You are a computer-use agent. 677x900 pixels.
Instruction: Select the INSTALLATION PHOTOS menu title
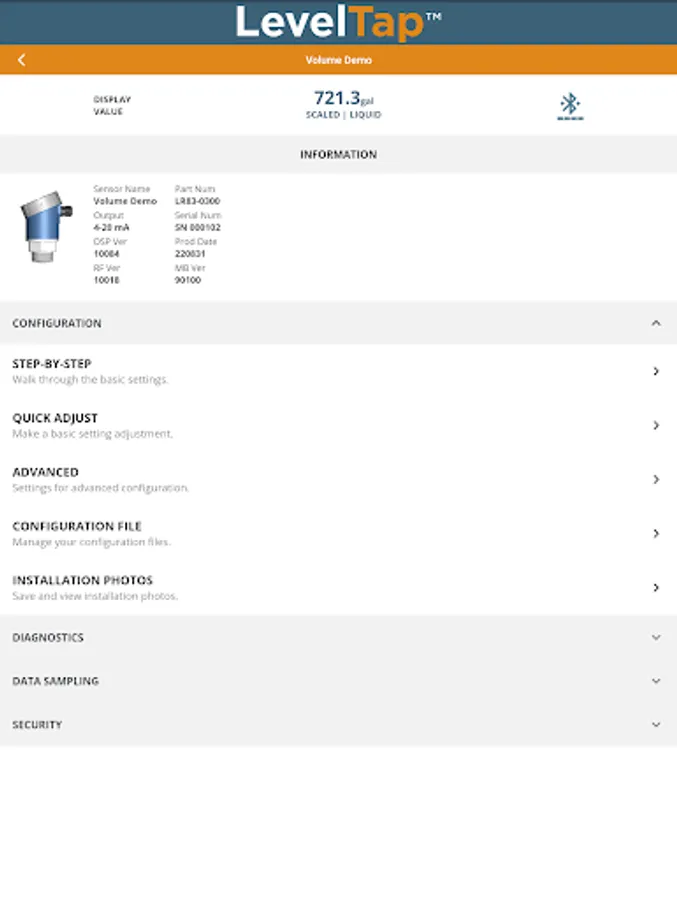click(x=83, y=580)
